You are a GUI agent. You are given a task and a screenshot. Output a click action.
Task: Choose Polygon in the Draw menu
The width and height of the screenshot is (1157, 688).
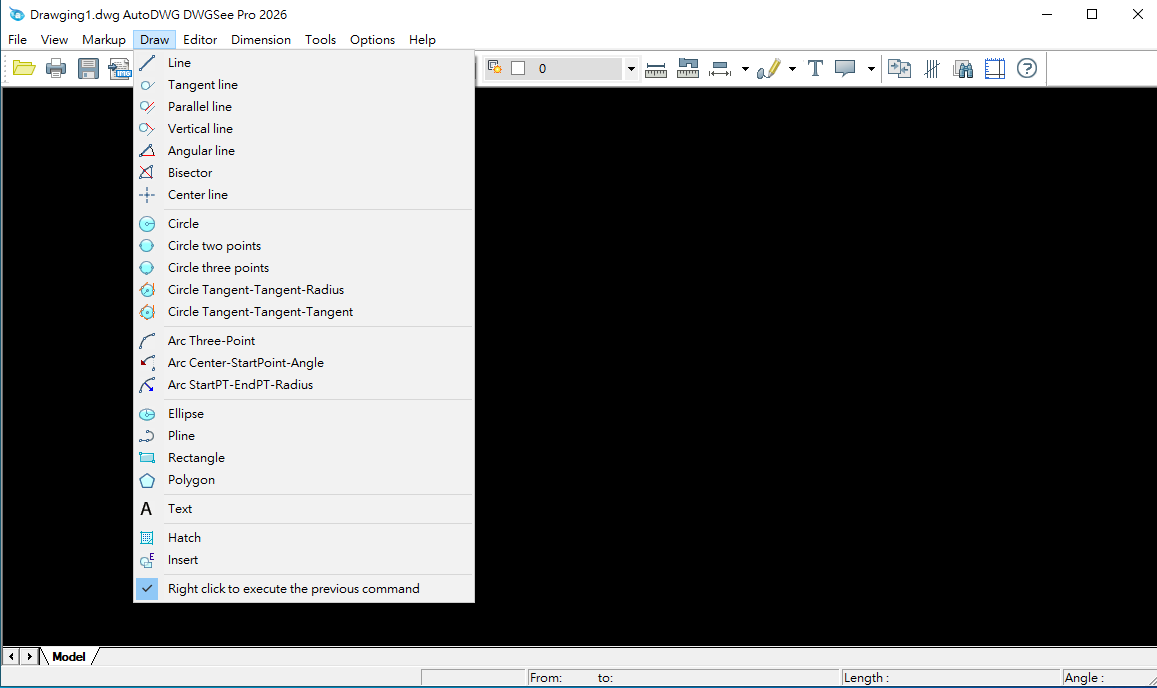pos(191,480)
